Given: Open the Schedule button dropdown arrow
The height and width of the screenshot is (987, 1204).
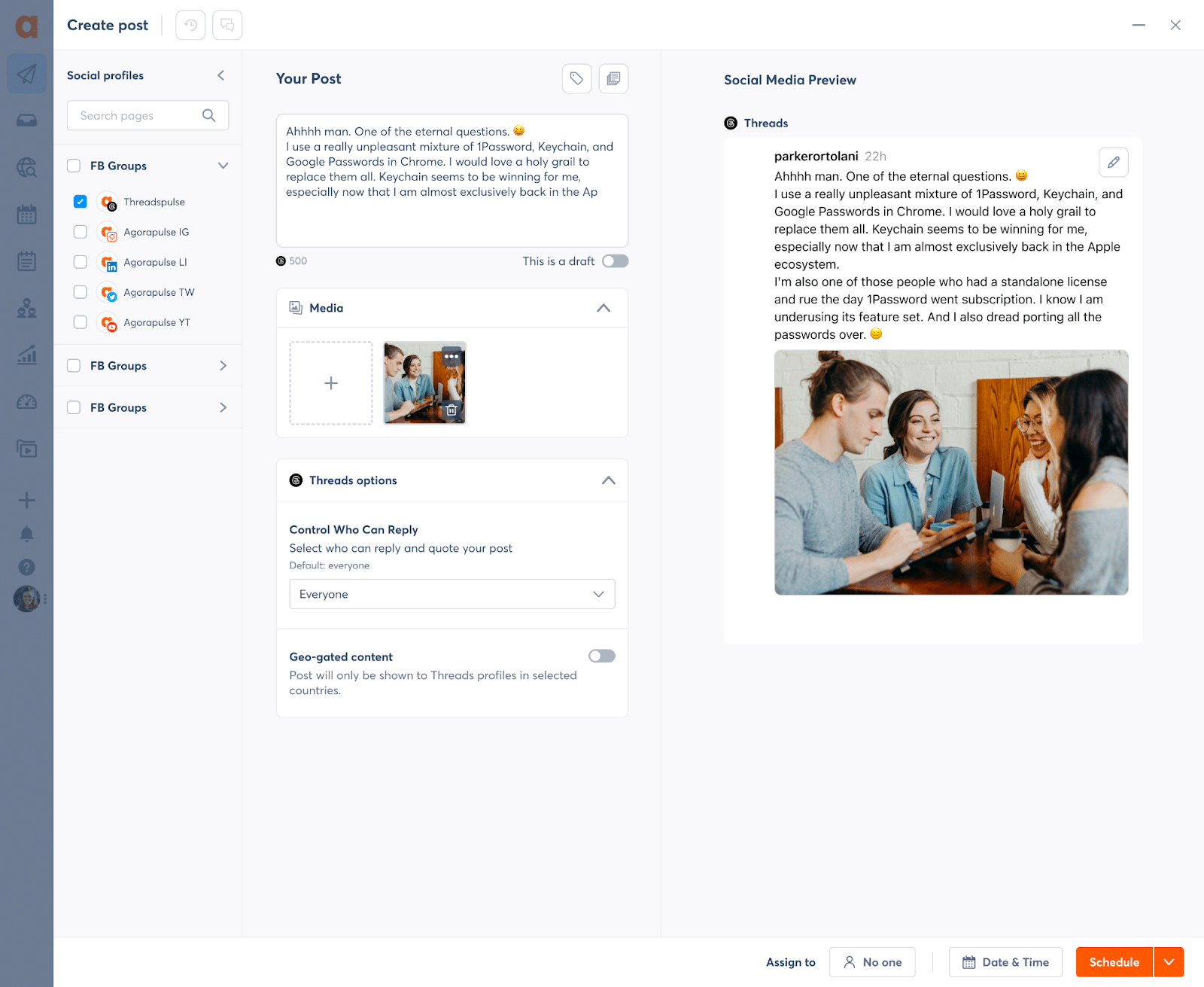Looking at the screenshot, I should (x=1169, y=962).
